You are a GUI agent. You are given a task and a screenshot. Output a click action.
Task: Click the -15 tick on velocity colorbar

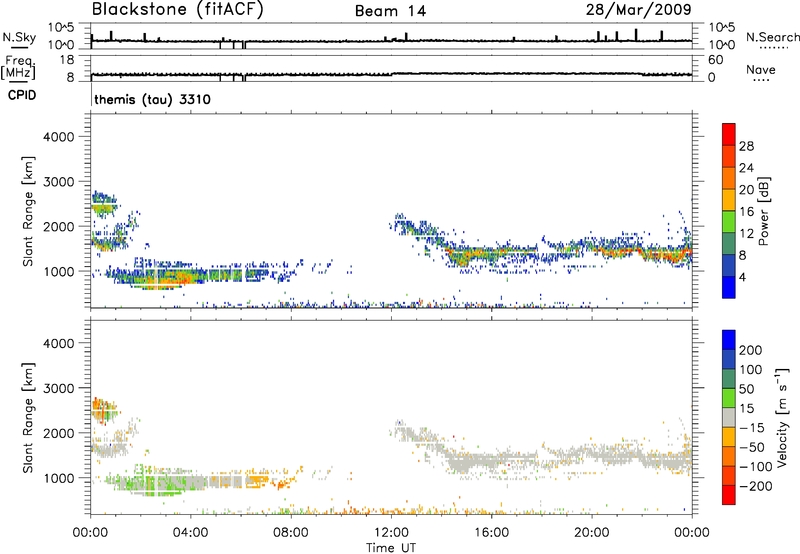[x=752, y=427]
